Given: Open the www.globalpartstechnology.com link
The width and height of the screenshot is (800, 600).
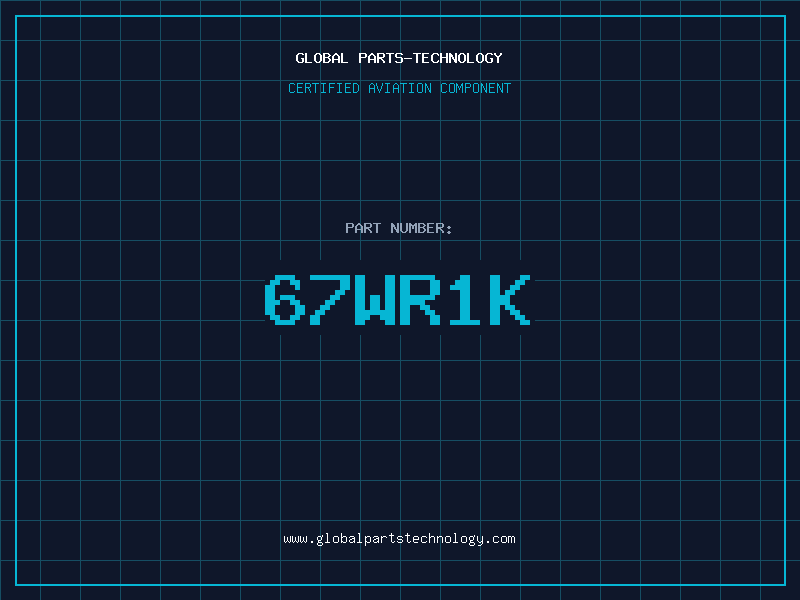Looking at the screenshot, I should [399, 539].
